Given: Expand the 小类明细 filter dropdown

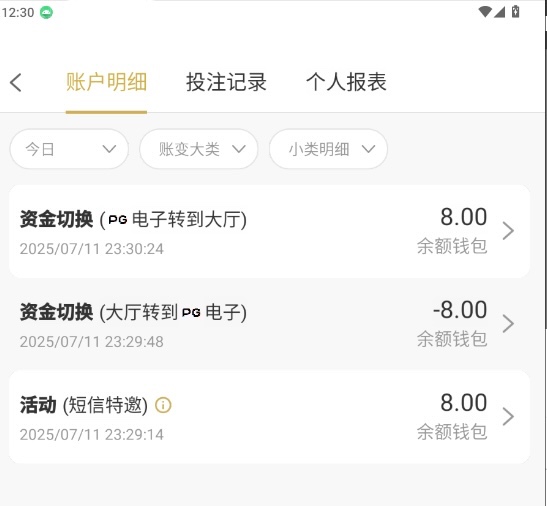Looking at the screenshot, I should tap(328, 149).
